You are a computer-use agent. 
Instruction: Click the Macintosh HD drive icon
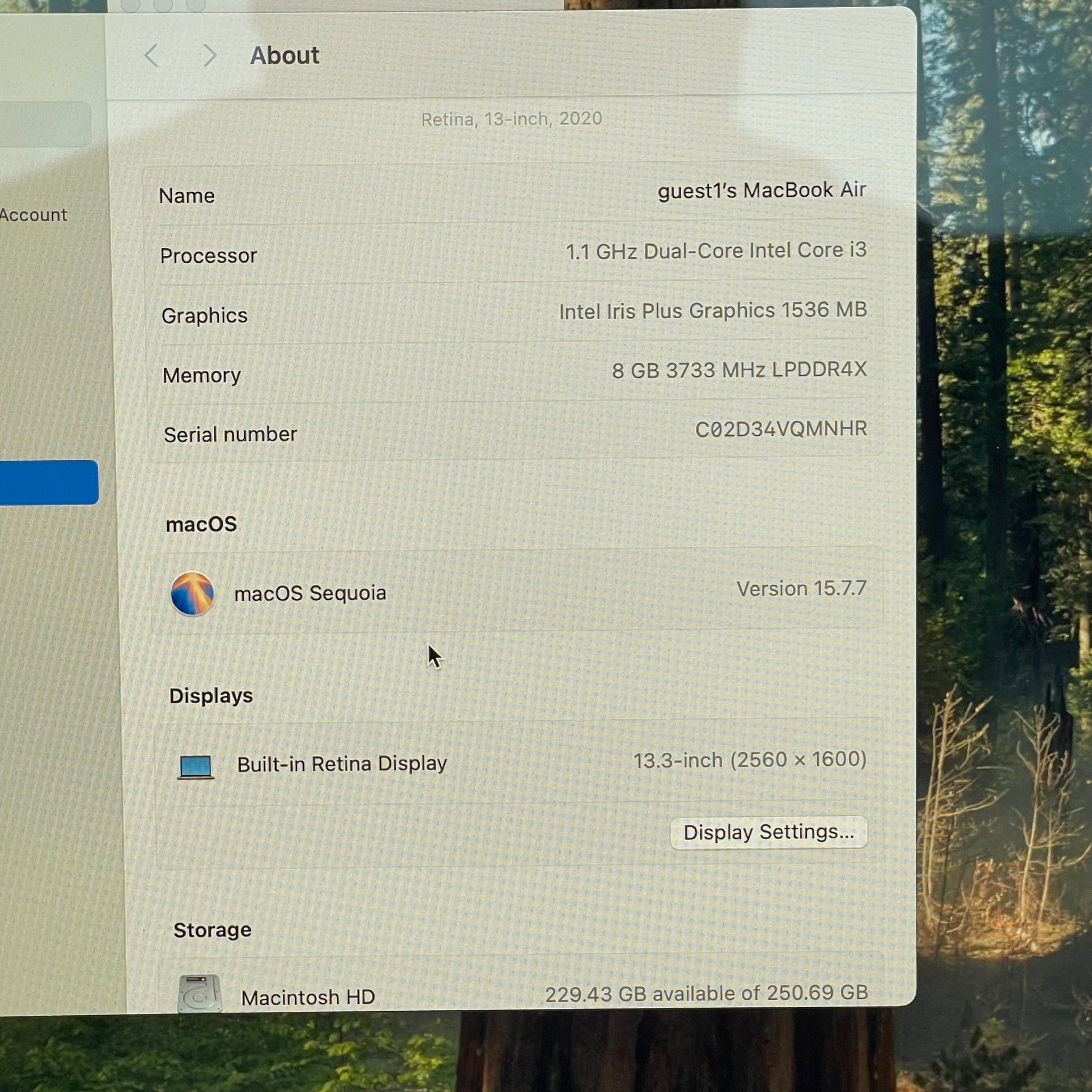tap(199, 994)
